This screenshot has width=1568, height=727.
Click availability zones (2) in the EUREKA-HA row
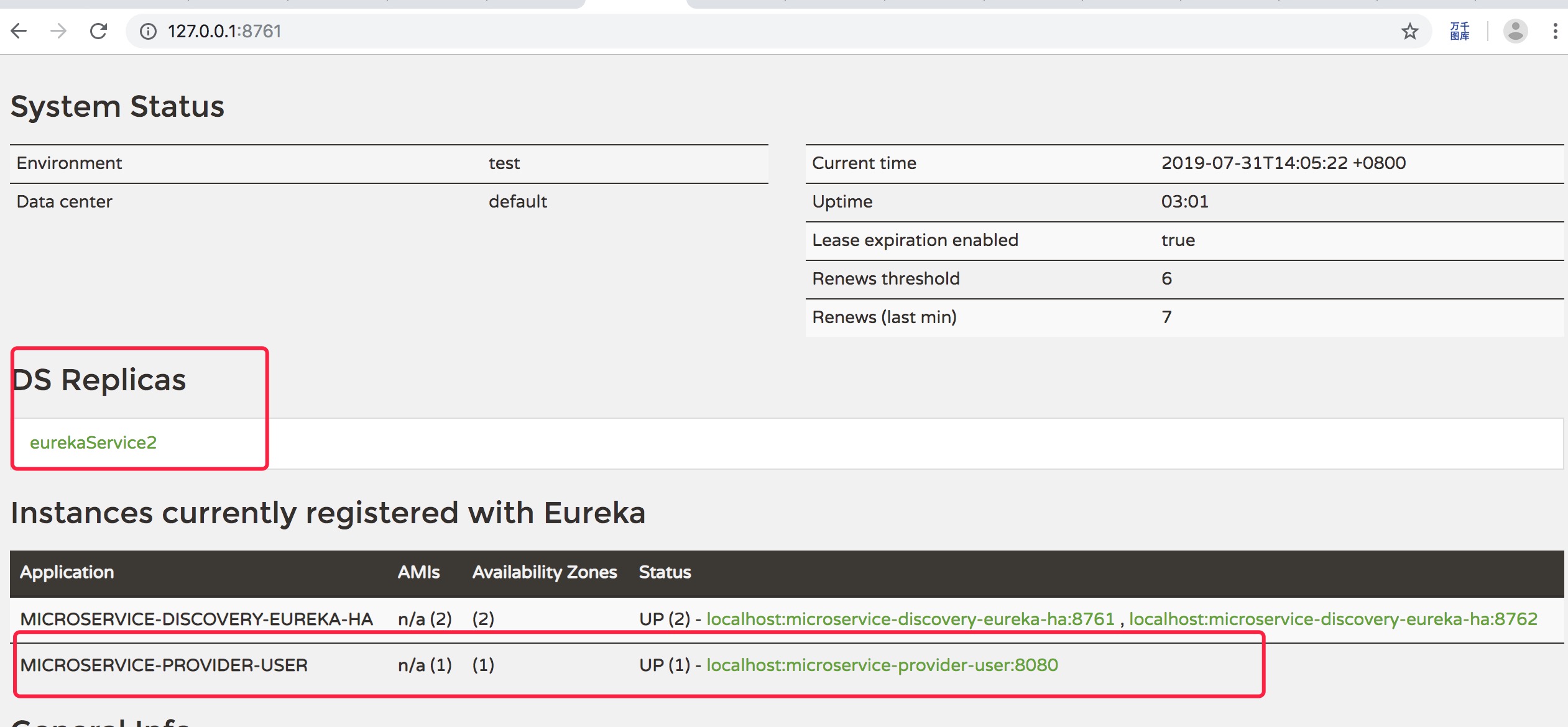tap(483, 619)
